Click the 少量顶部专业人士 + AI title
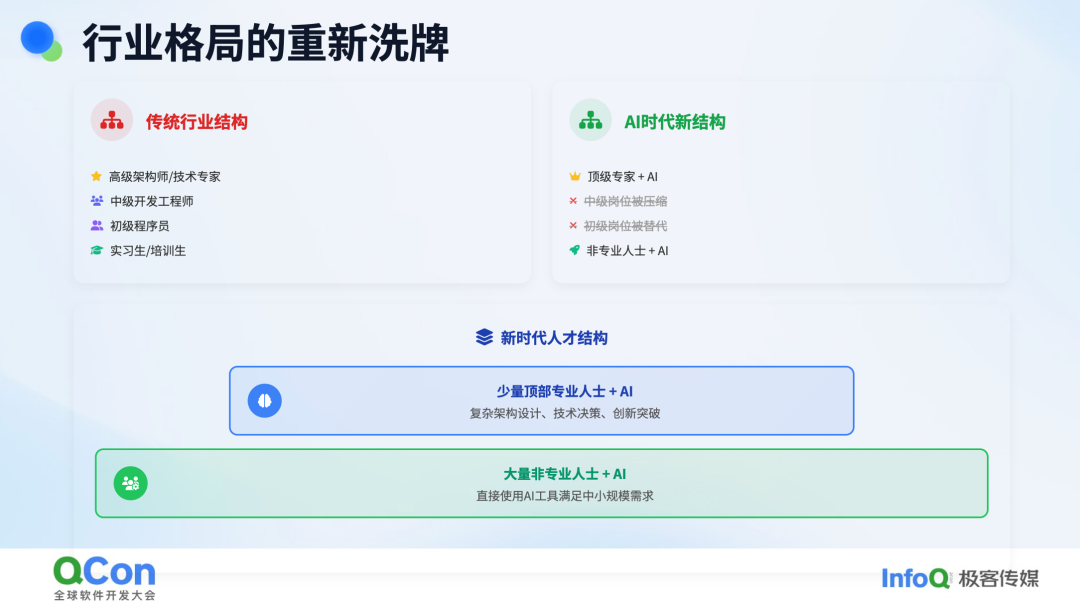The height and width of the screenshot is (607, 1080). tap(564, 391)
